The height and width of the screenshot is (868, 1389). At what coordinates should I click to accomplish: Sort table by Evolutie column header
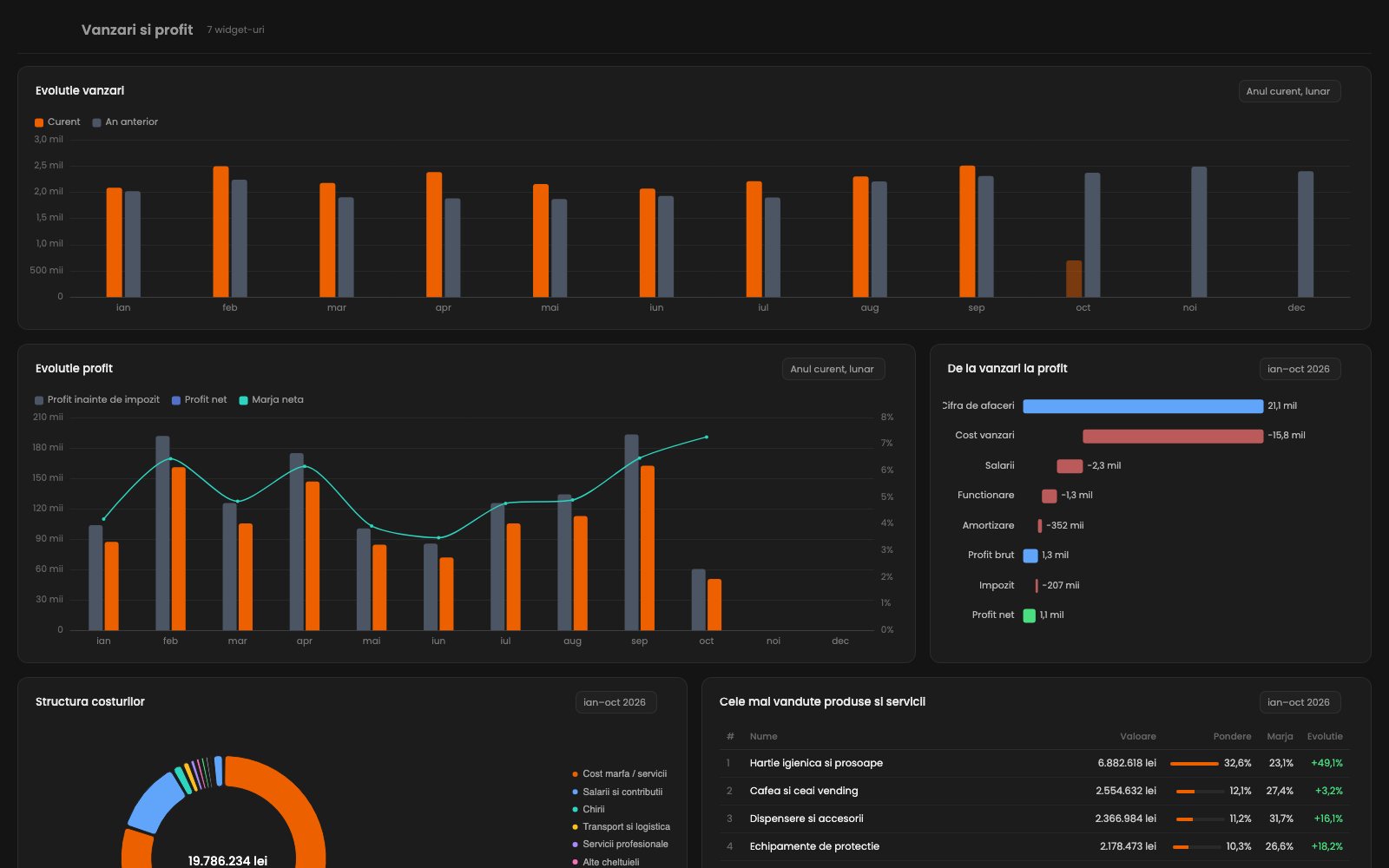pos(1325,736)
